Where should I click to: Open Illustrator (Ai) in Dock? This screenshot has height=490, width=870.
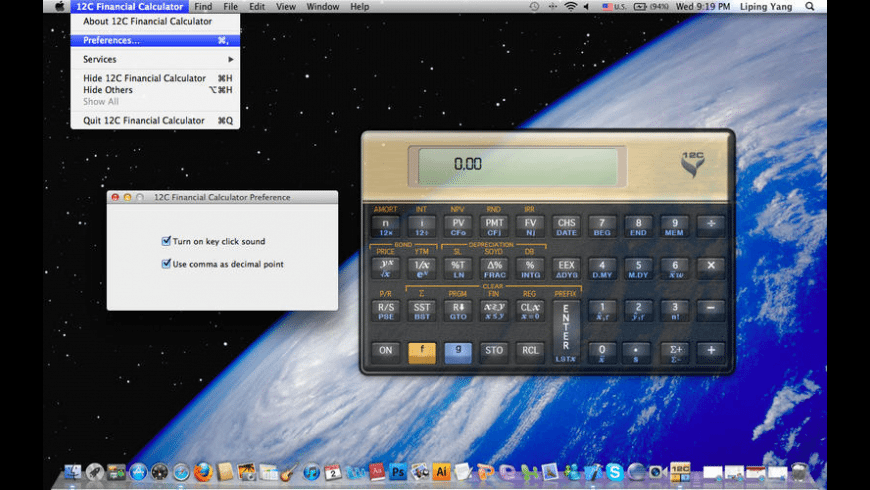coord(441,472)
